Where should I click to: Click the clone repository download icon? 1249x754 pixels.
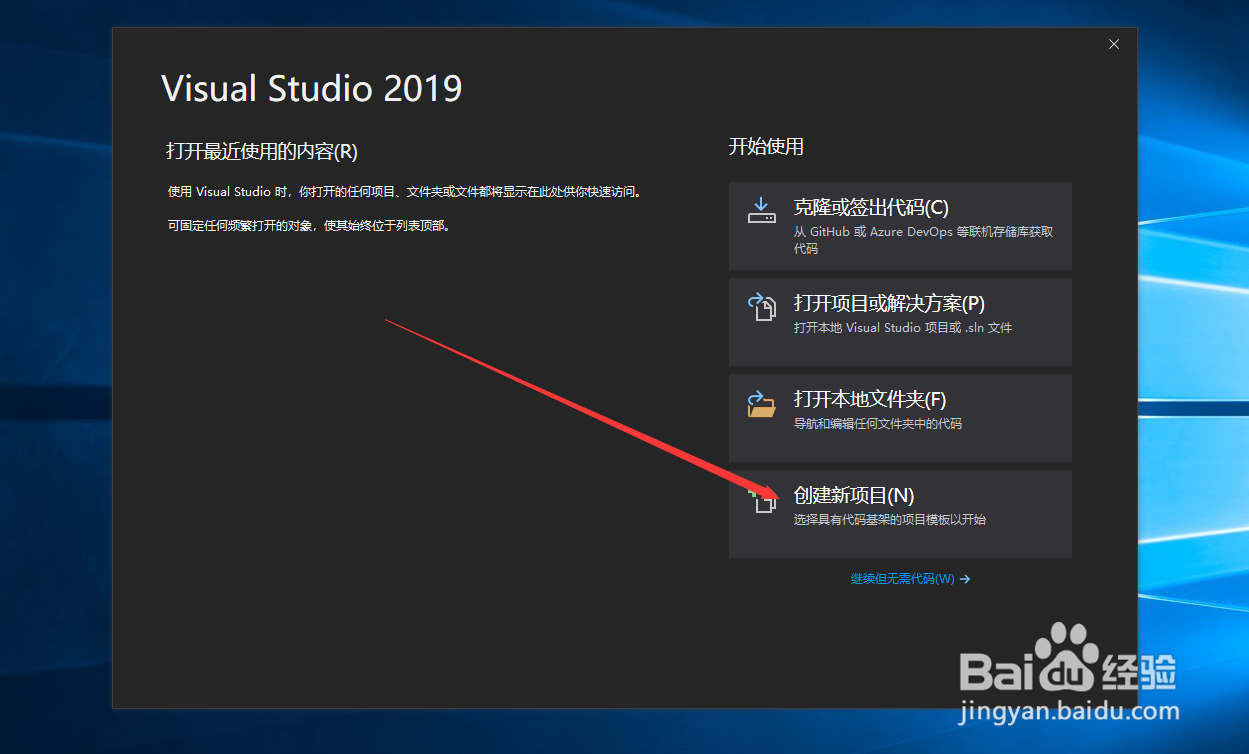762,210
